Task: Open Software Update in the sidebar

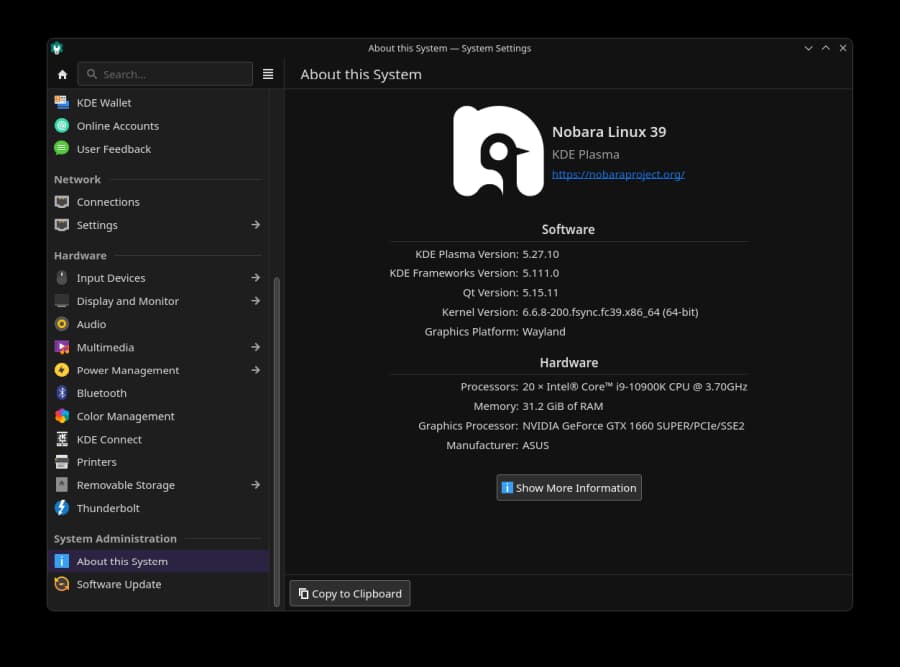Action: coord(159,584)
